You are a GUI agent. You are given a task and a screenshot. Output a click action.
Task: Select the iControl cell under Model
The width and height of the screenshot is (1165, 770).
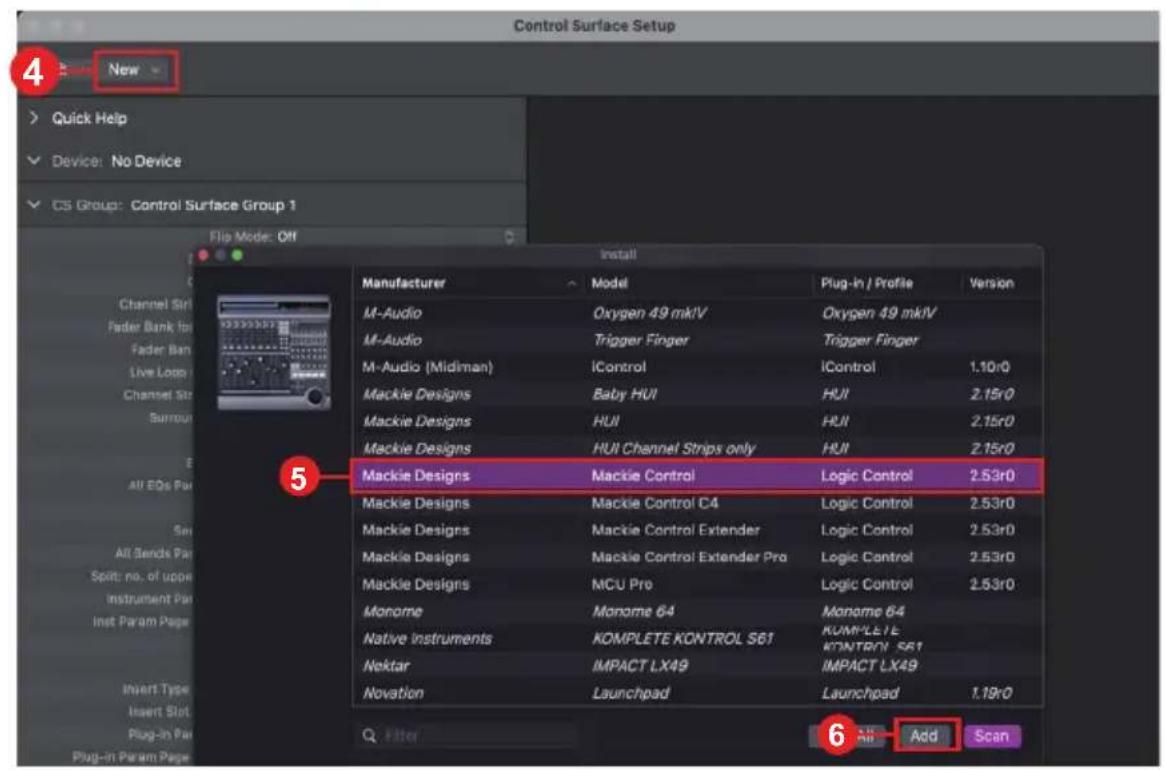point(618,367)
